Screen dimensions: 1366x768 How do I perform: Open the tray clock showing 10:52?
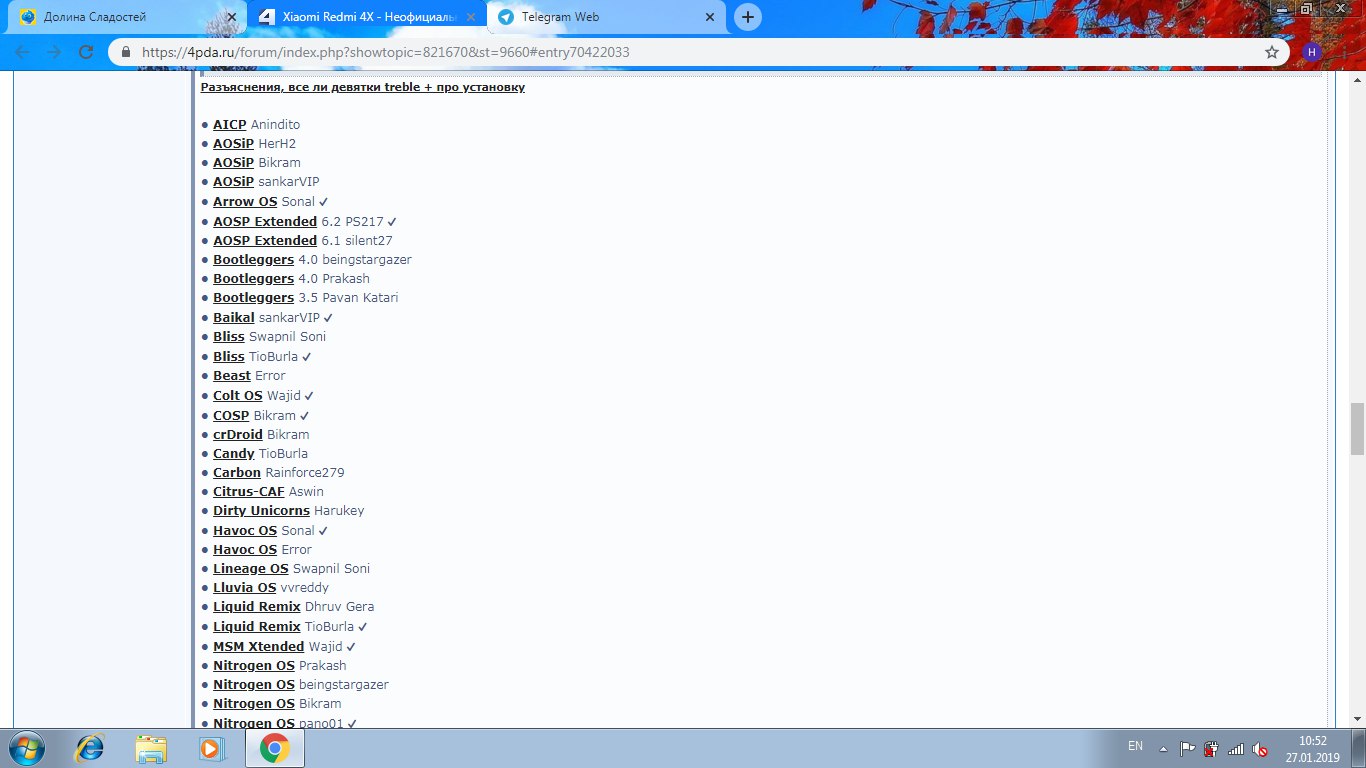coord(1312,748)
